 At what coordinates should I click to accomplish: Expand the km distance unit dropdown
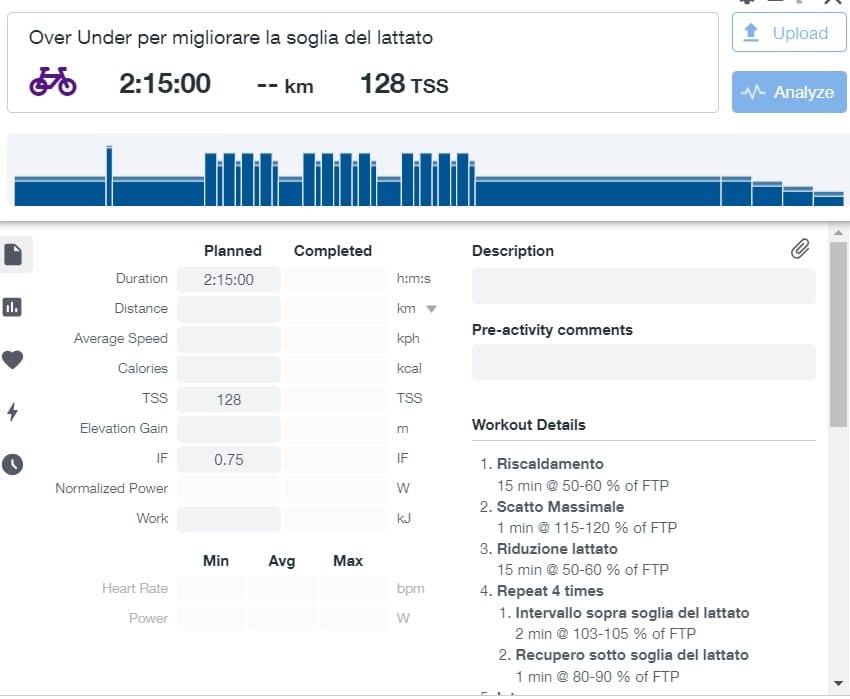pos(431,309)
